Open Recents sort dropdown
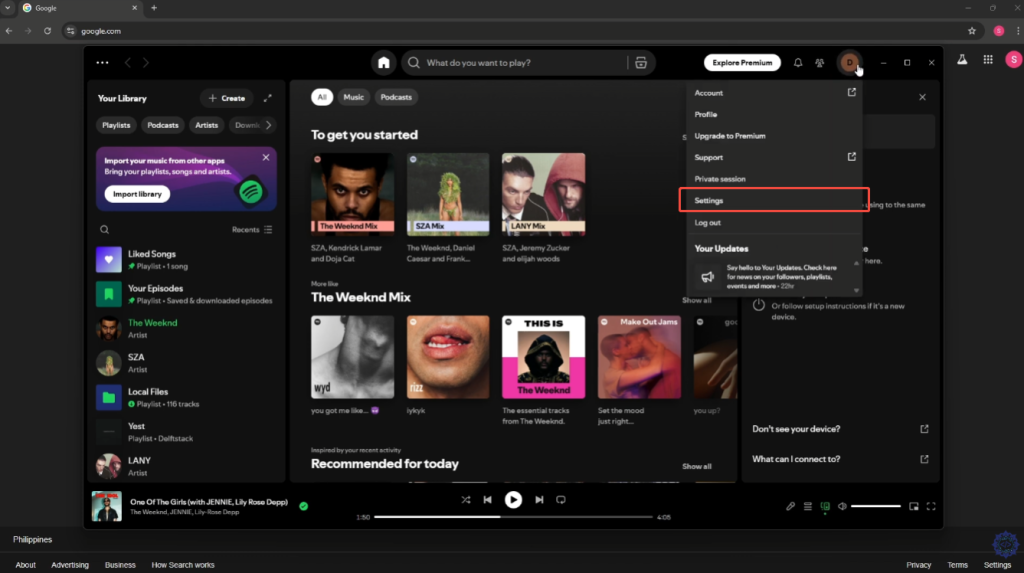1024x573 pixels. [x=252, y=229]
